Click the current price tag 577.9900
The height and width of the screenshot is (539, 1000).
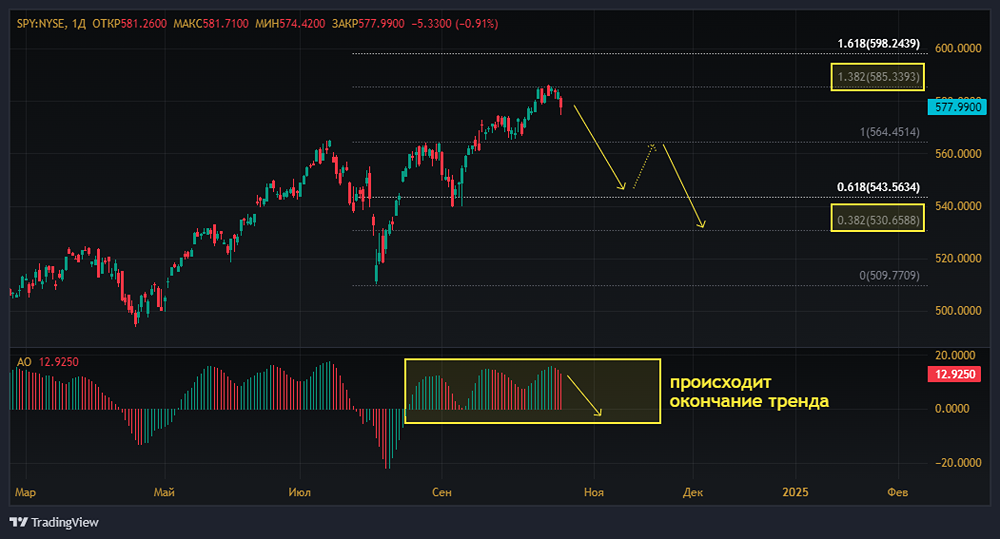(957, 107)
